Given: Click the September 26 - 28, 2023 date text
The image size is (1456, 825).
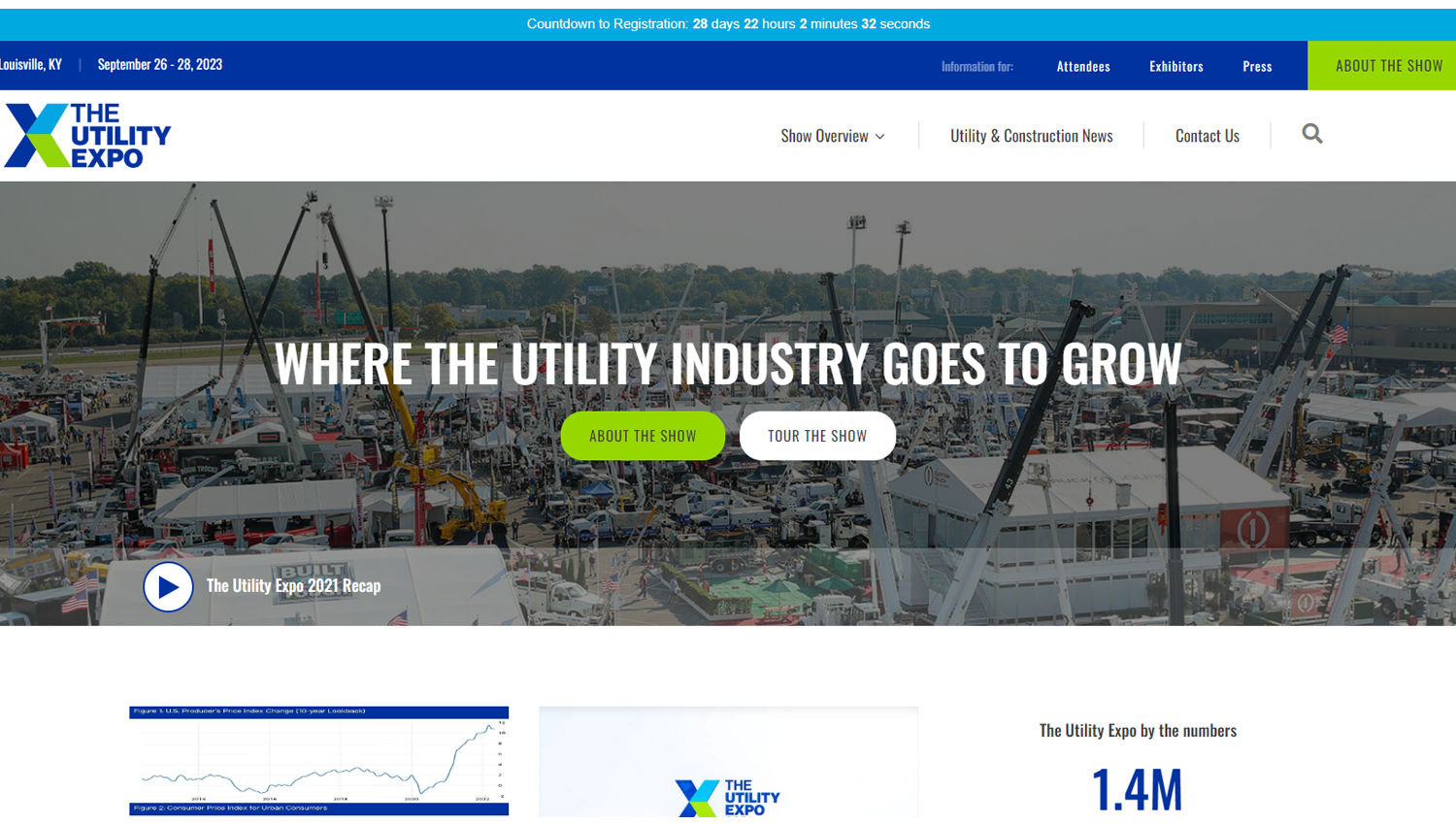Looking at the screenshot, I should point(160,65).
